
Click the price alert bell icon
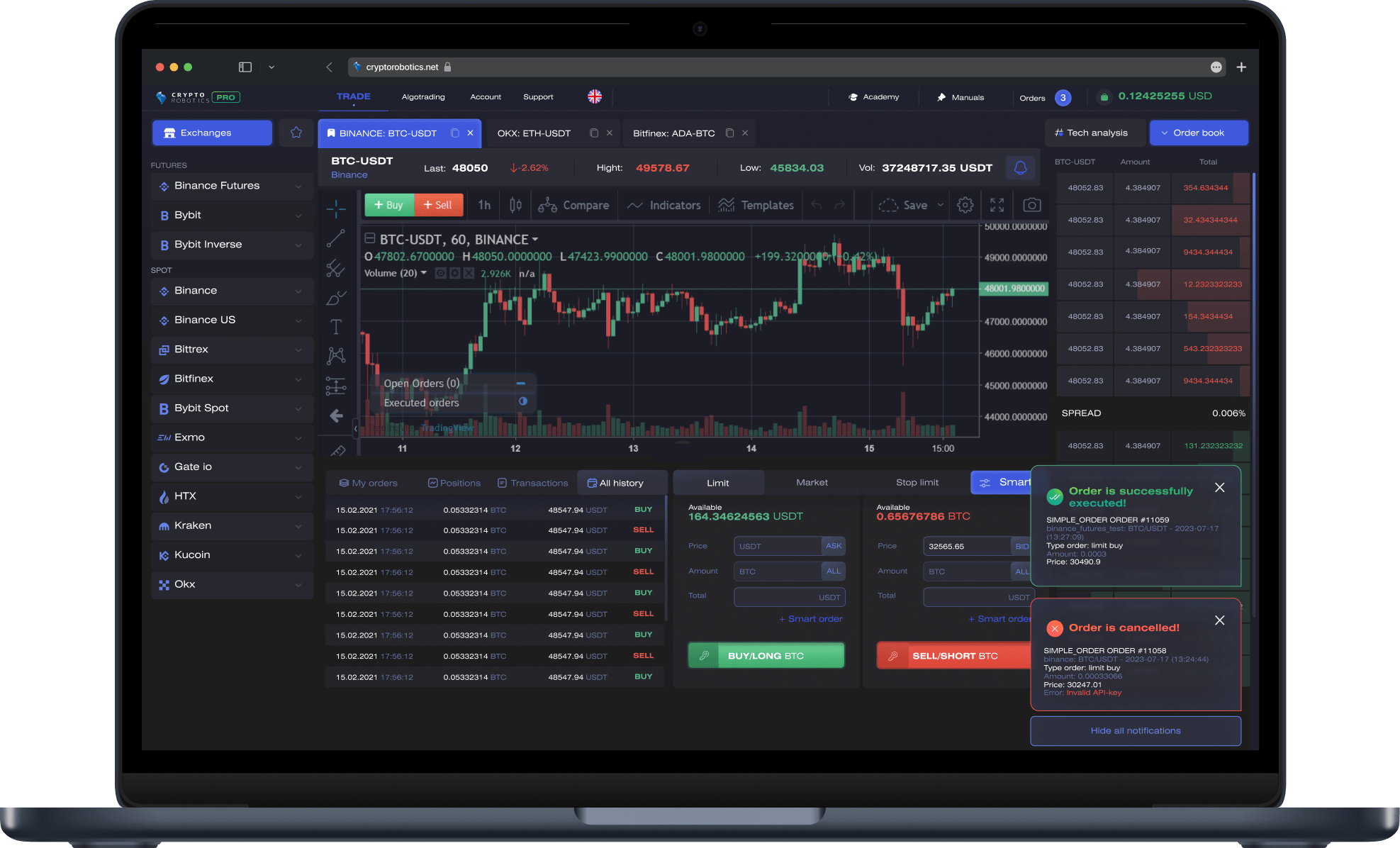click(1020, 168)
